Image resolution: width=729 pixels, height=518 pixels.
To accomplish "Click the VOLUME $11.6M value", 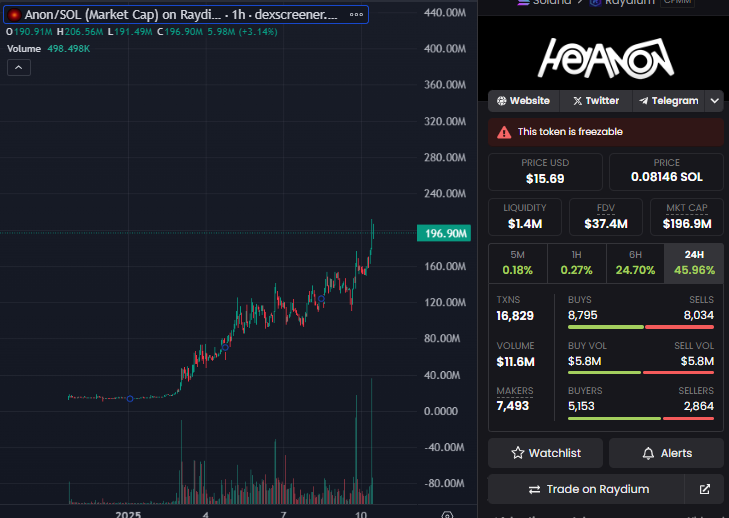I will (x=516, y=362).
